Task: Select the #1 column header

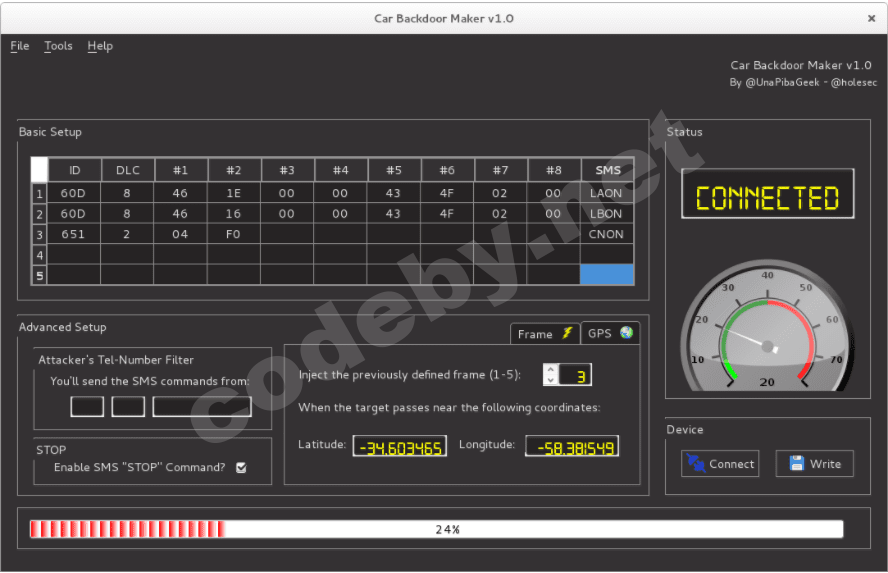Action: pos(181,170)
